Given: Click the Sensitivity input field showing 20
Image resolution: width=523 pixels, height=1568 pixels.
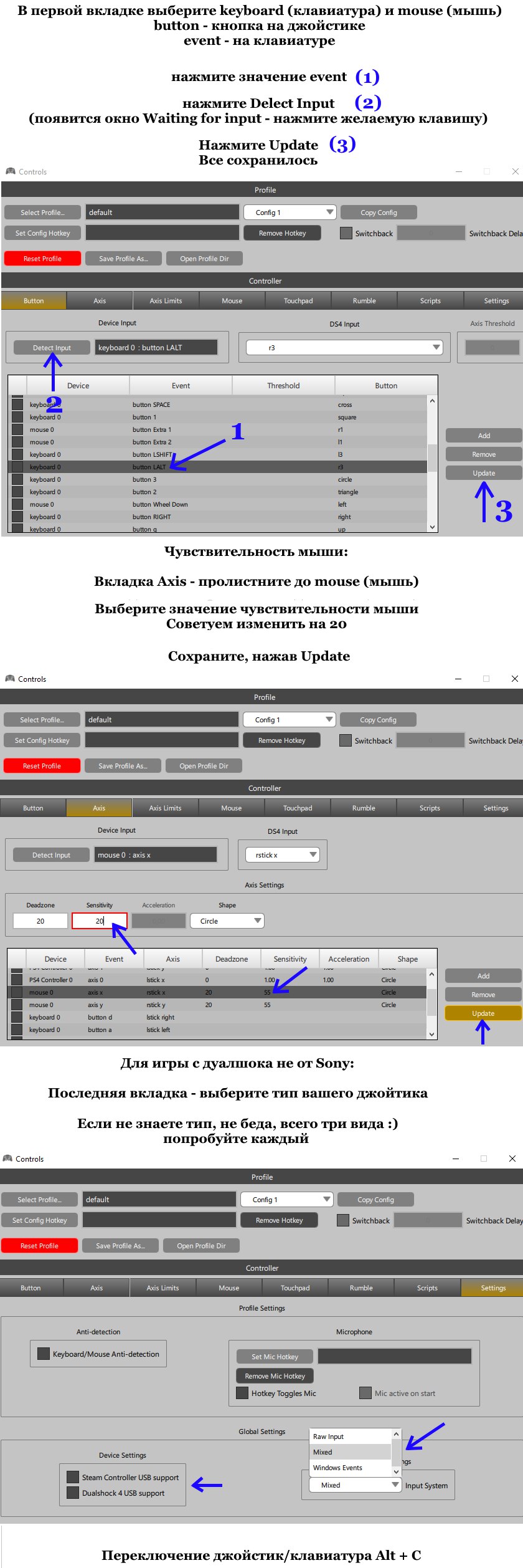Looking at the screenshot, I should (100, 921).
